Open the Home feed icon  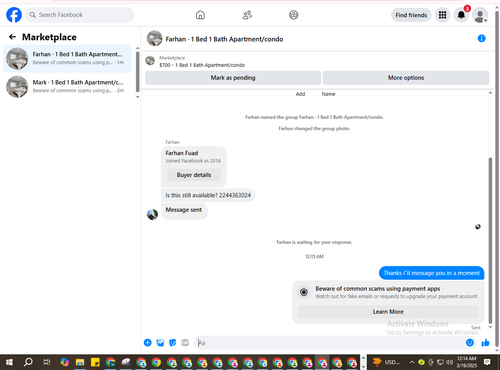point(200,15)
